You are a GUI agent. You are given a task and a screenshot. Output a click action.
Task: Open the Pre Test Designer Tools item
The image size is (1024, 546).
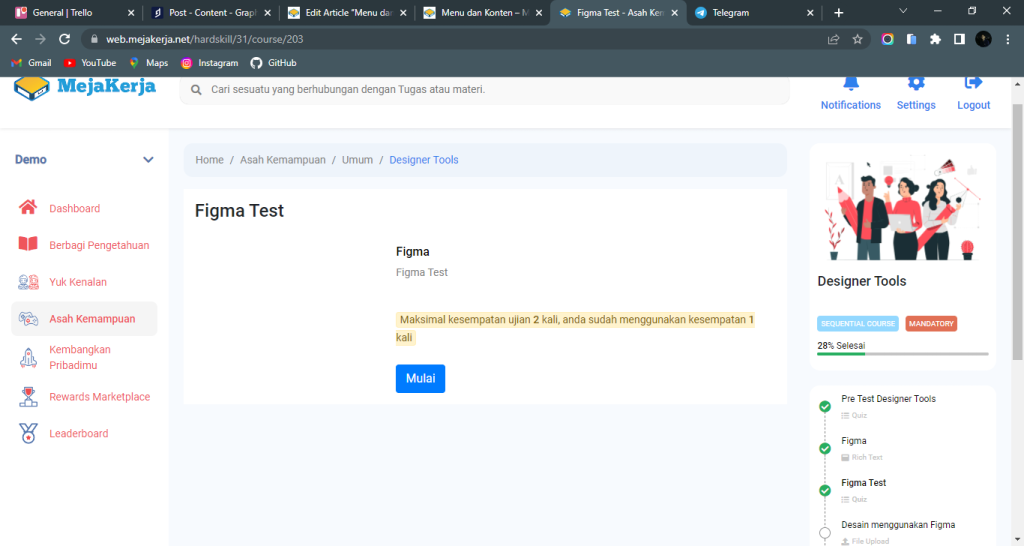[x=888, y=399]
